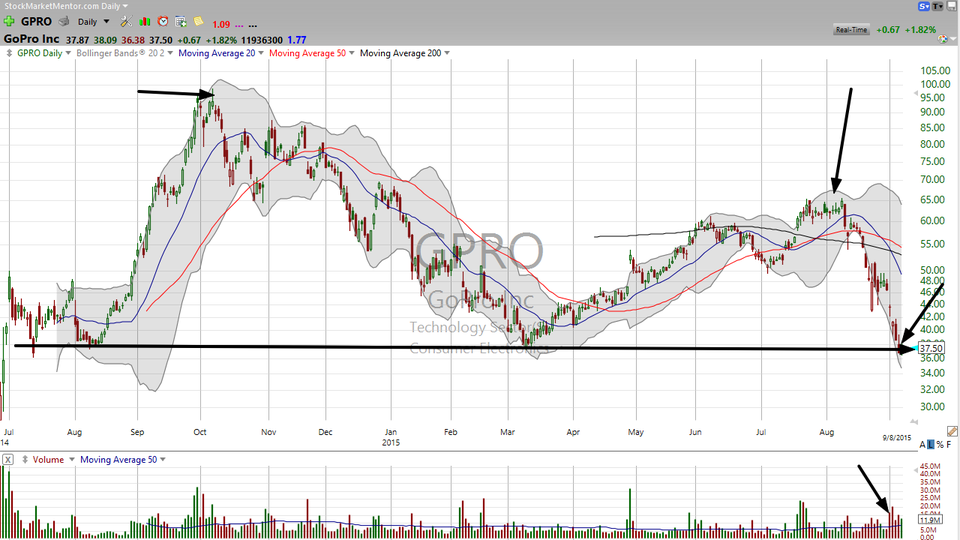Click the +1.82% change next to Real-Time

click(x=921, y=29)
